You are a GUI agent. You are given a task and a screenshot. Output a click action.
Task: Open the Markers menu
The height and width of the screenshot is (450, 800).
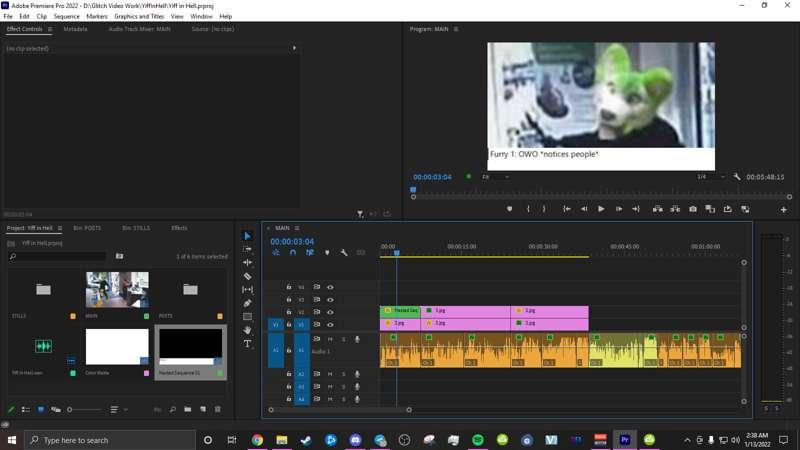(x=97, y=16)
